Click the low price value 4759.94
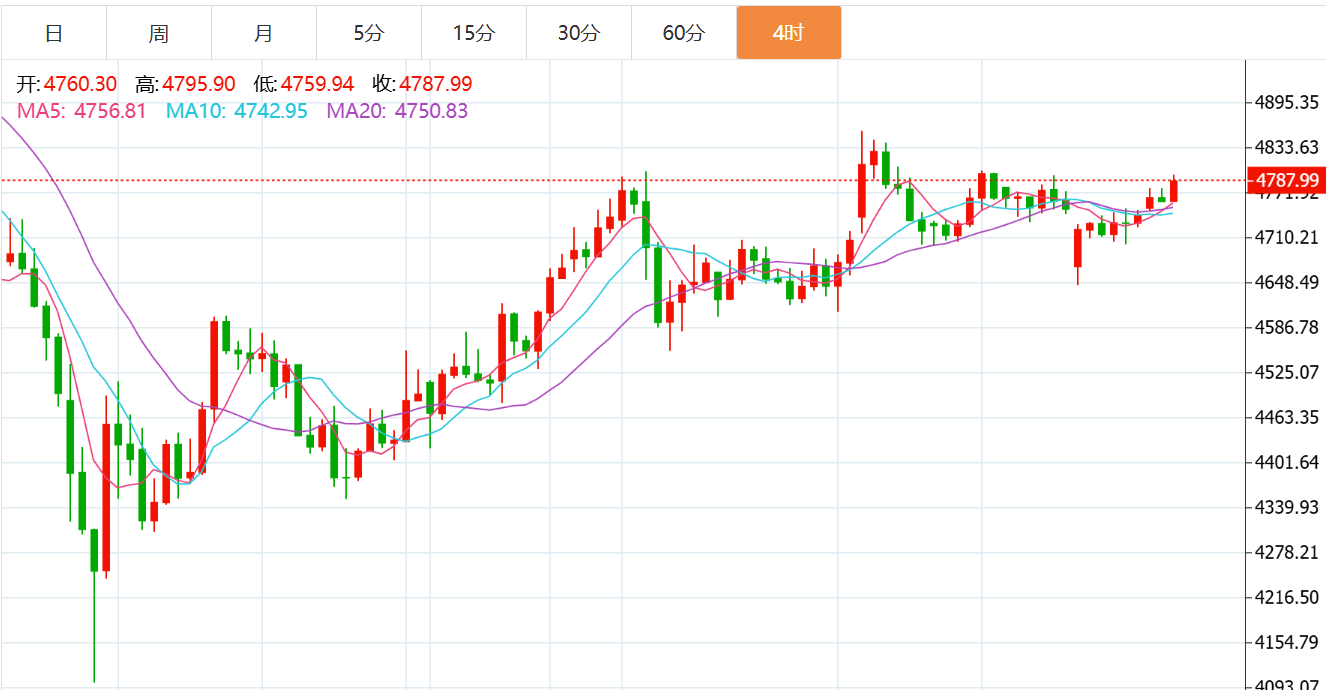1326x690 pixels. pos(317,84)
